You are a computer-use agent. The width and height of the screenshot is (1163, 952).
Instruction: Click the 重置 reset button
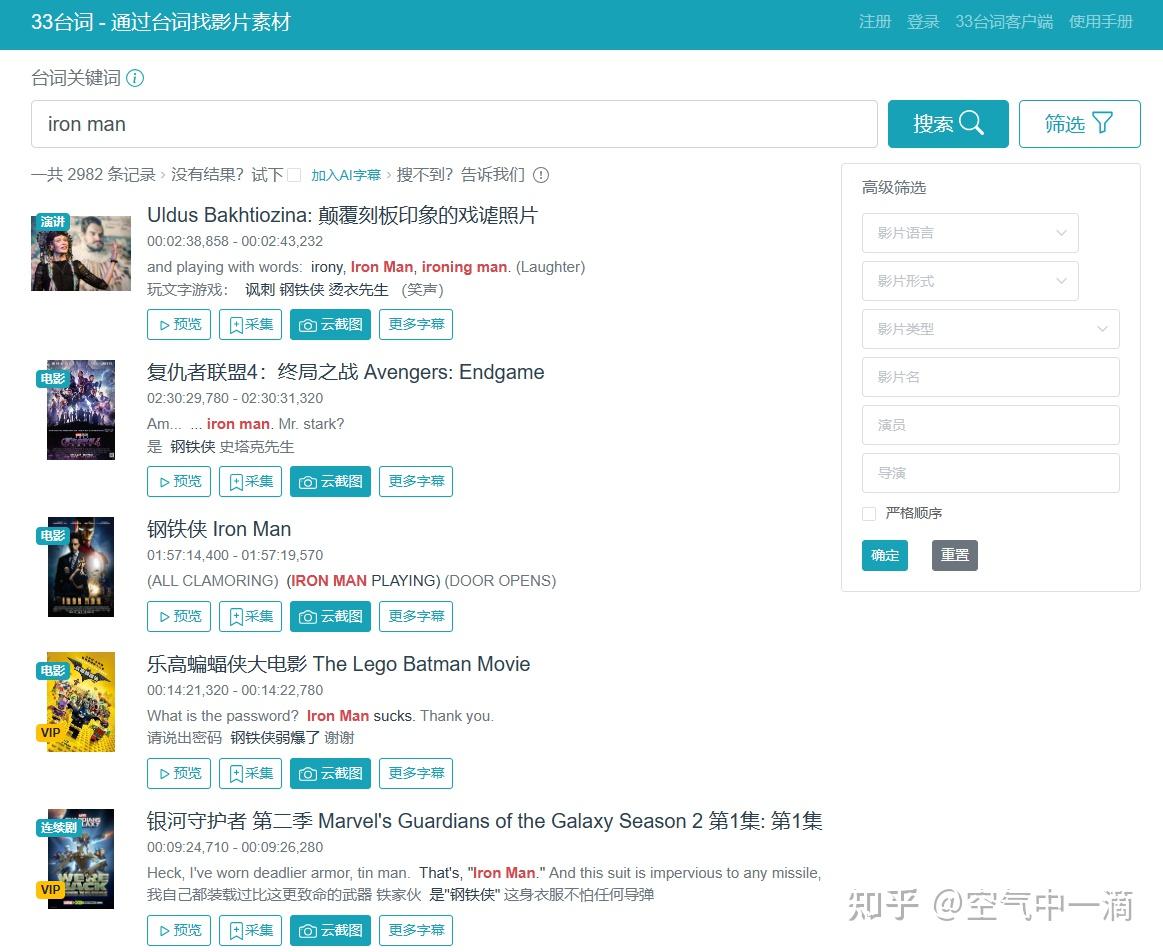click(955, 555)
